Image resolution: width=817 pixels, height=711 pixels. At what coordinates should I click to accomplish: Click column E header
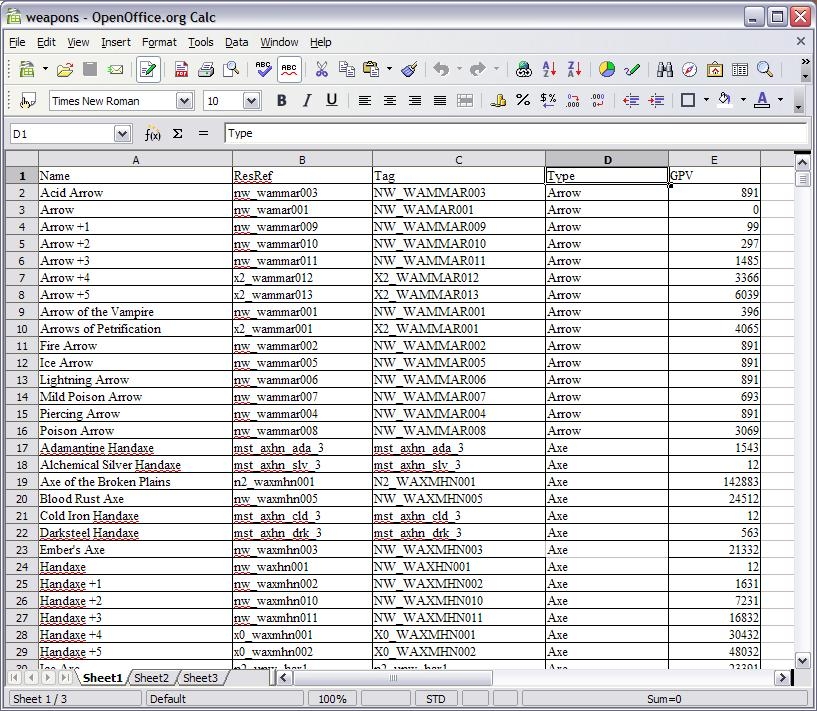coord(714,159)
